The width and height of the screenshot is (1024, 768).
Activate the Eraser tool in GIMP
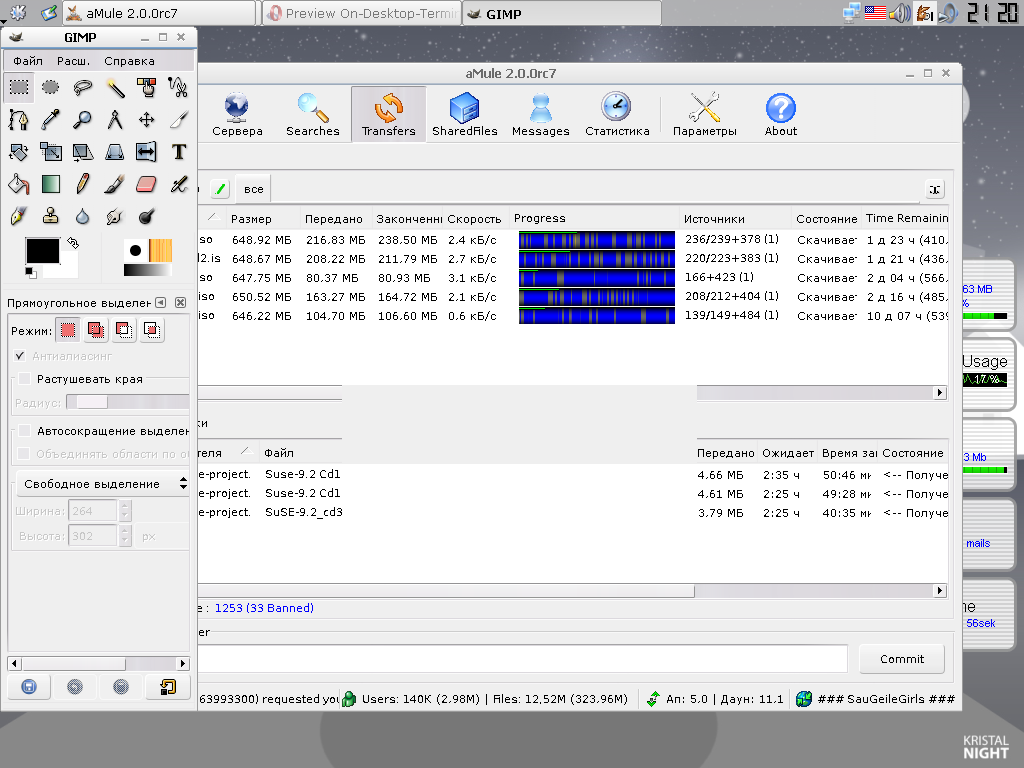point(146,184)
